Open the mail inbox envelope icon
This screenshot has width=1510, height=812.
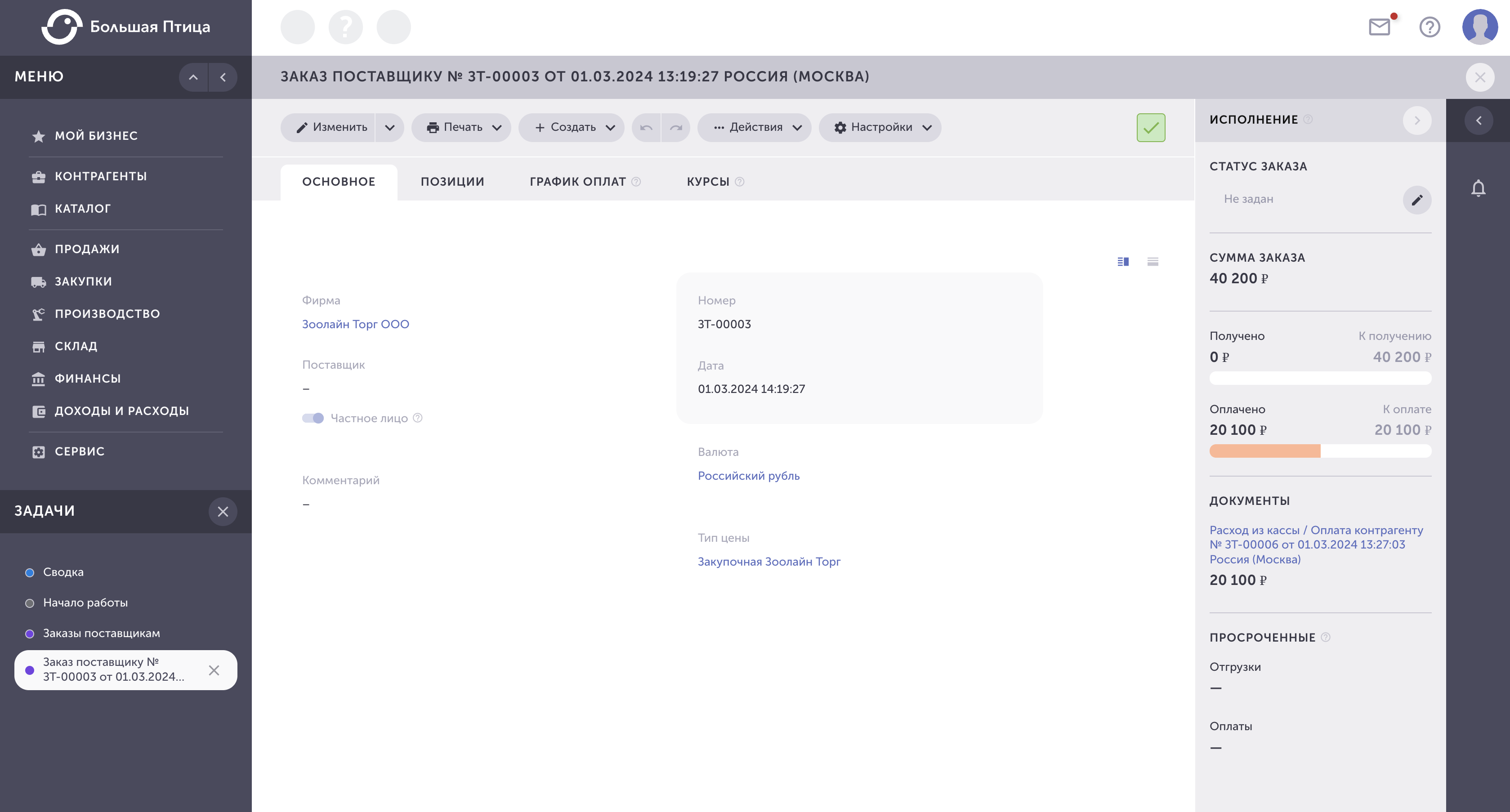click(1379, 27)
